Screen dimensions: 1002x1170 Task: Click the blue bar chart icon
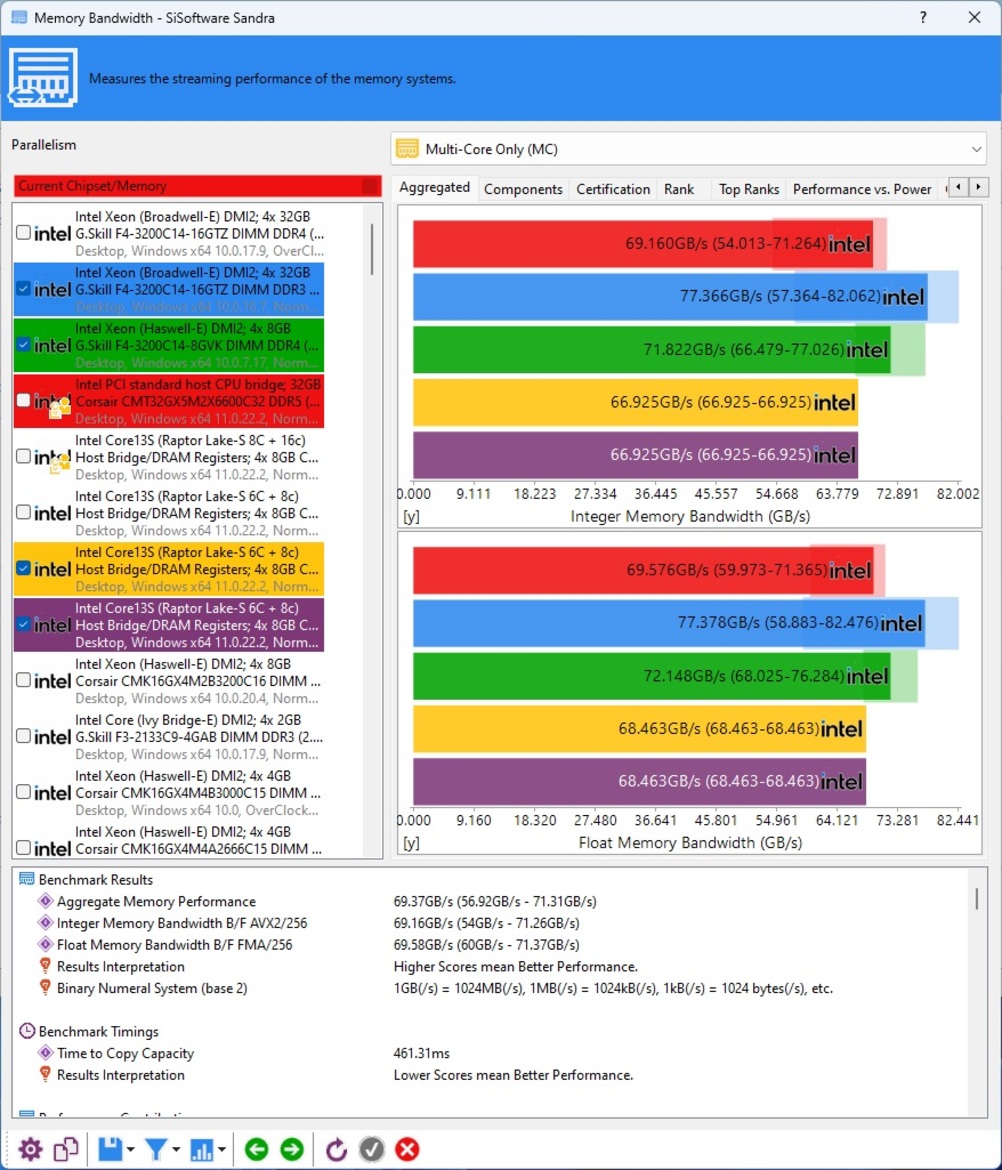click(x=201, y=1149)
